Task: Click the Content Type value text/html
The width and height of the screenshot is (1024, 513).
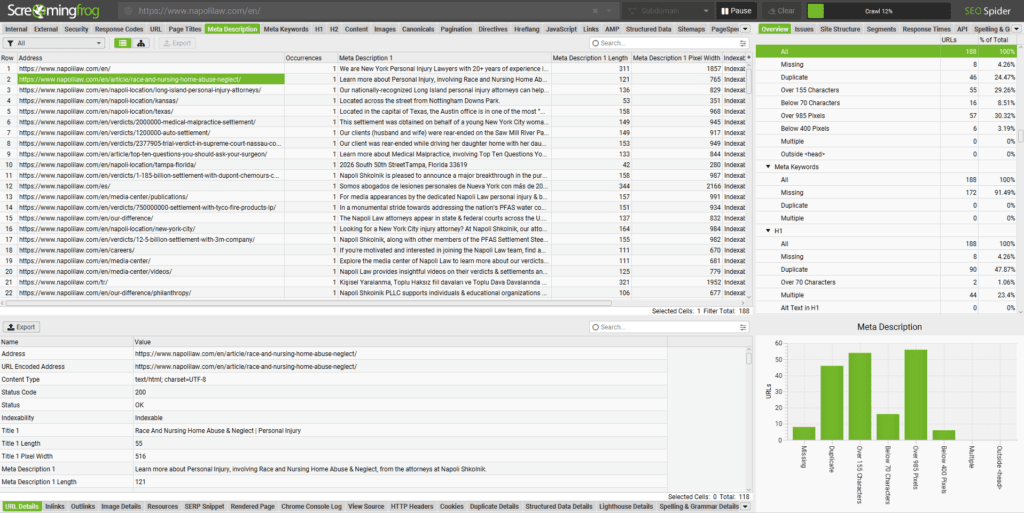Action: pos(170,379)
